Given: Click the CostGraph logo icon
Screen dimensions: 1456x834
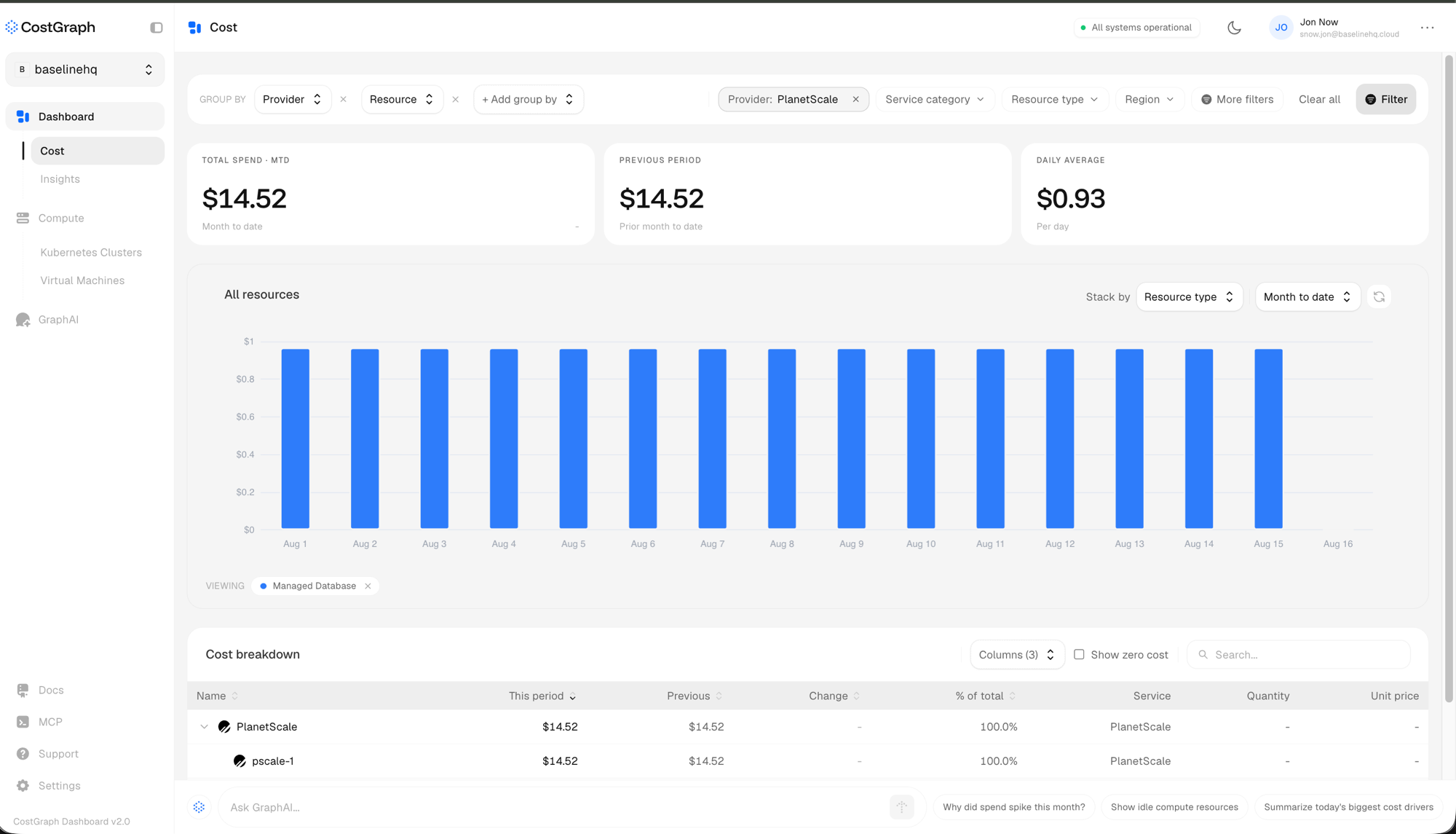Looking at the screenshot, I should coord(12,28).
